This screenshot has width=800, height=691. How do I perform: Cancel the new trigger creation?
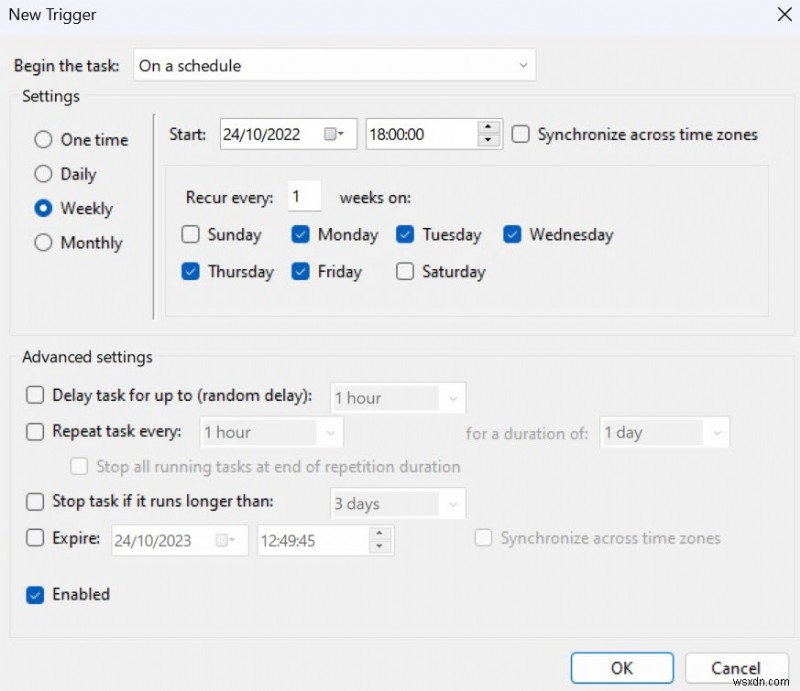pos(737,668)
